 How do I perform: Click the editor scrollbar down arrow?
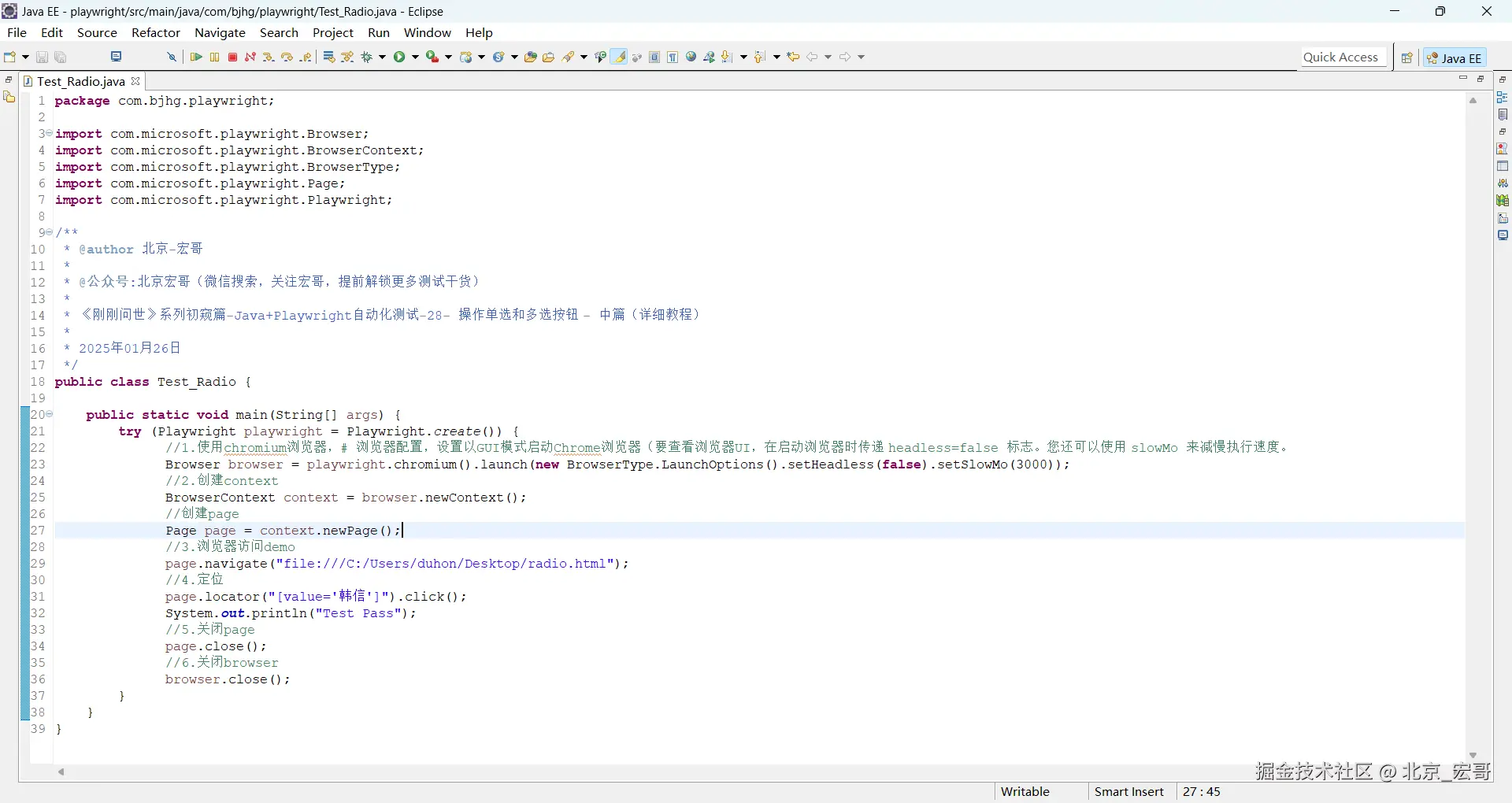(1473, 755)
